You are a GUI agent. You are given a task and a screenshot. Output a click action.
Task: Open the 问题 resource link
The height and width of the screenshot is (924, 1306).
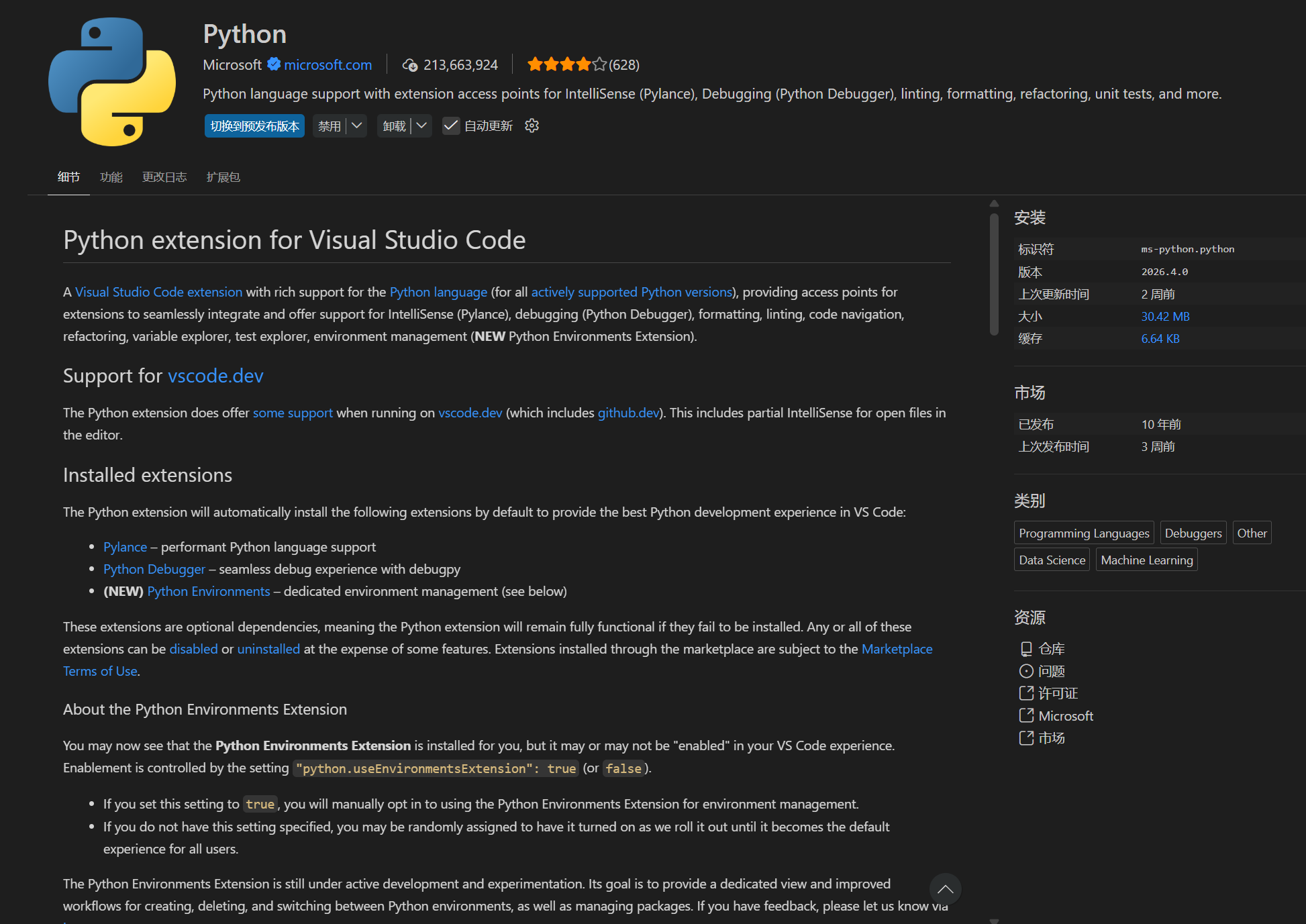point(1052,671)
